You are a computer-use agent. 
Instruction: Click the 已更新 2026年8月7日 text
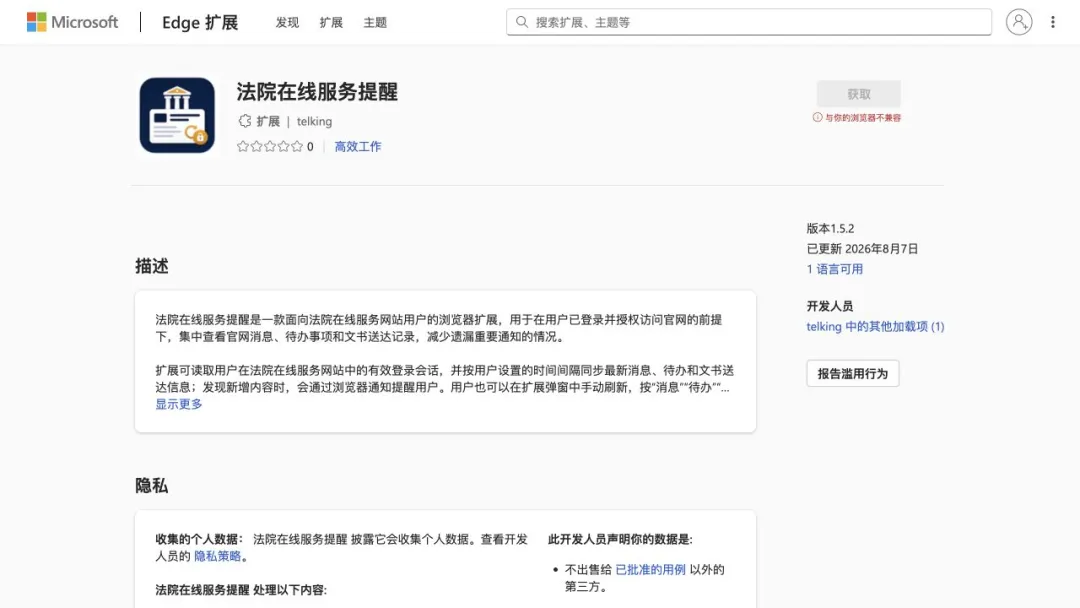862,249
